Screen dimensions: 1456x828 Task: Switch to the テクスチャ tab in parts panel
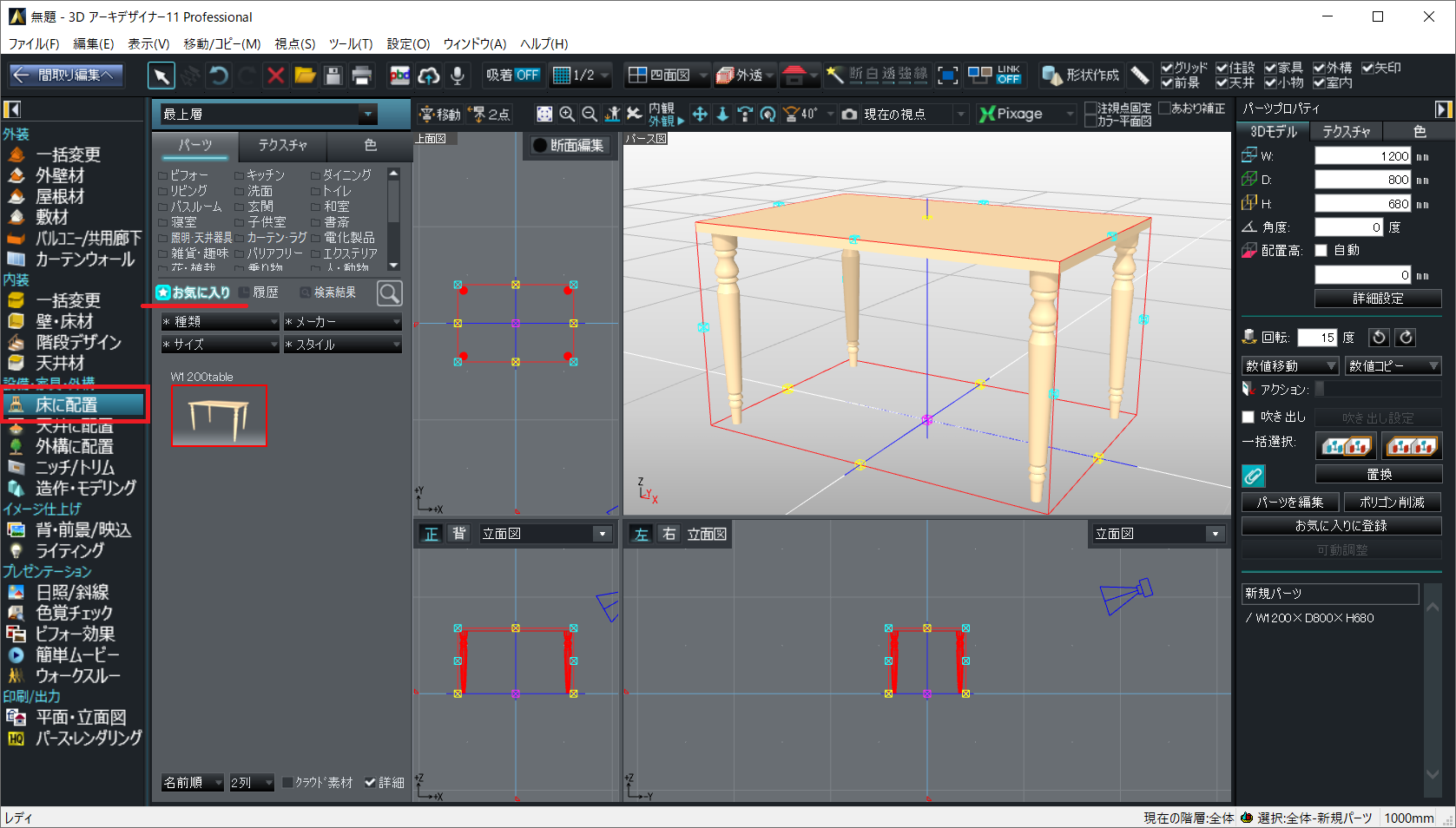(x=283, y=145)
